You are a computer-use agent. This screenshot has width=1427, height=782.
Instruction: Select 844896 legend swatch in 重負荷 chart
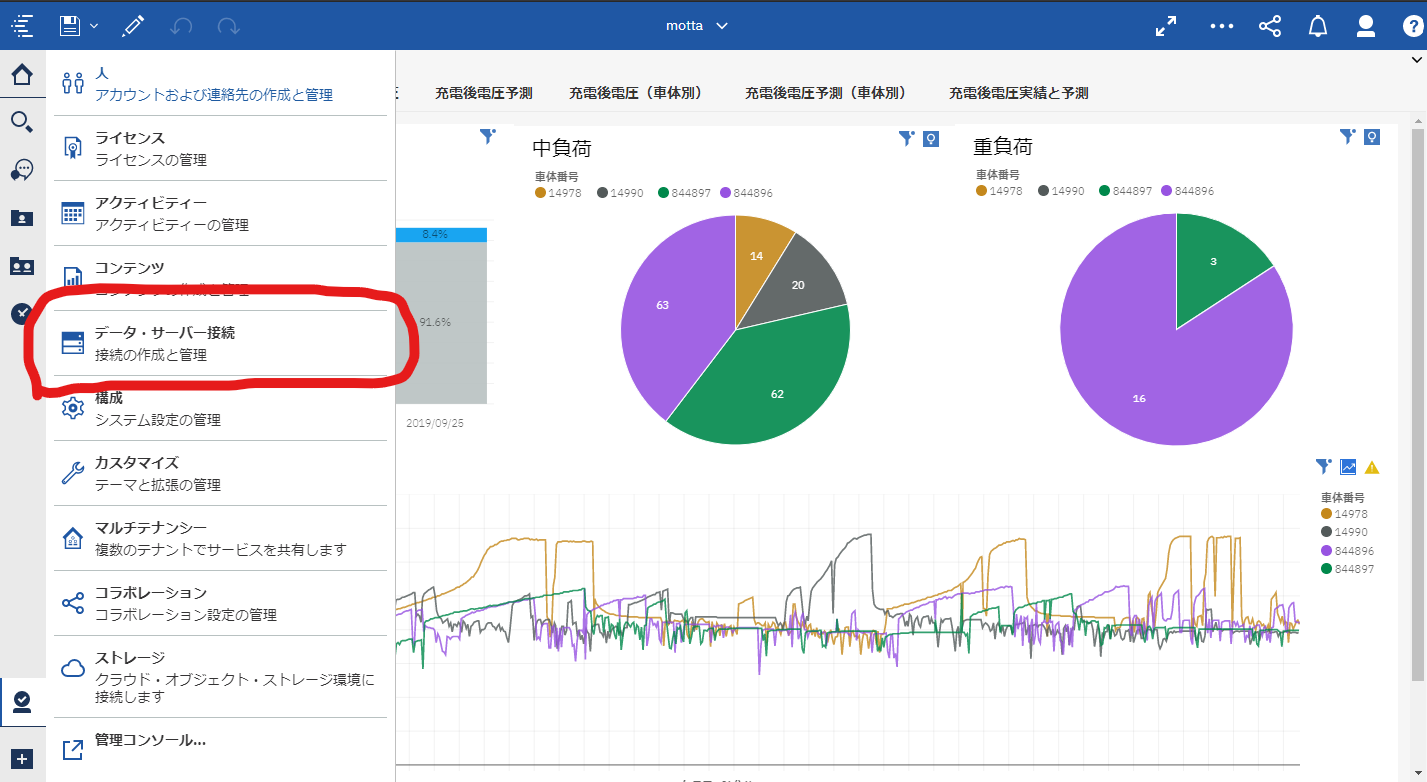pyautogui.click(x=1167, y=190)
